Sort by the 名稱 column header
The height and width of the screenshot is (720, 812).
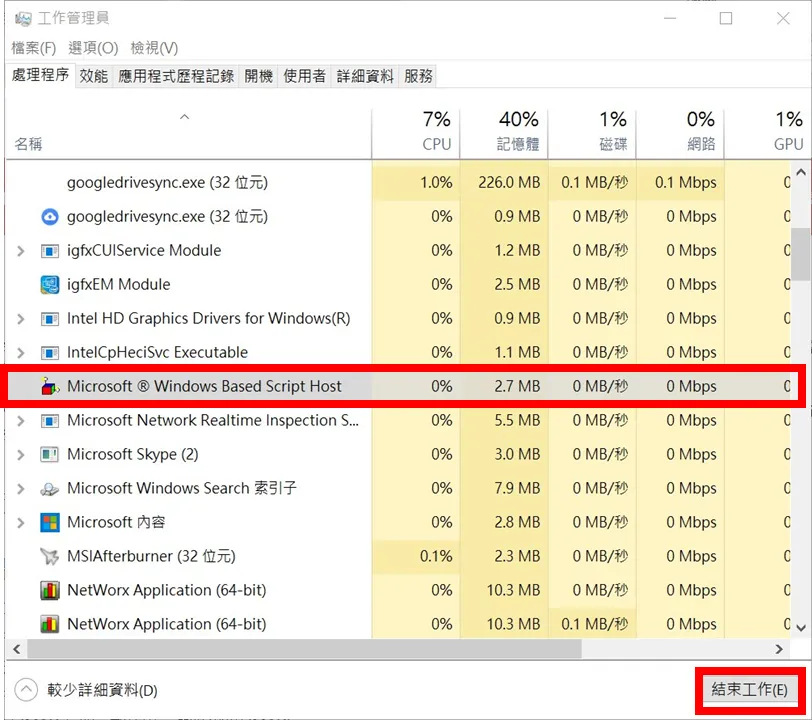click(x=188, y=134)
